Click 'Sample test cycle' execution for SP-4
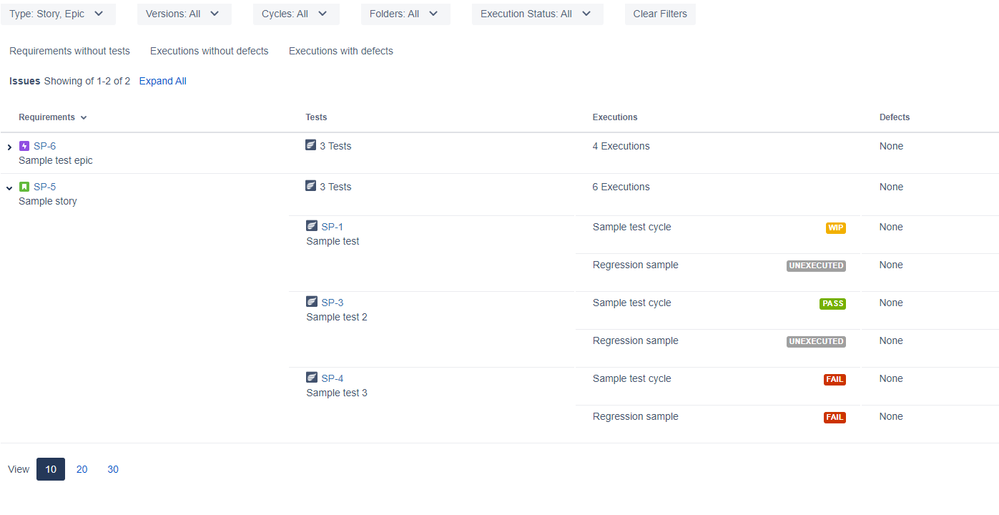 click(631, 379)
